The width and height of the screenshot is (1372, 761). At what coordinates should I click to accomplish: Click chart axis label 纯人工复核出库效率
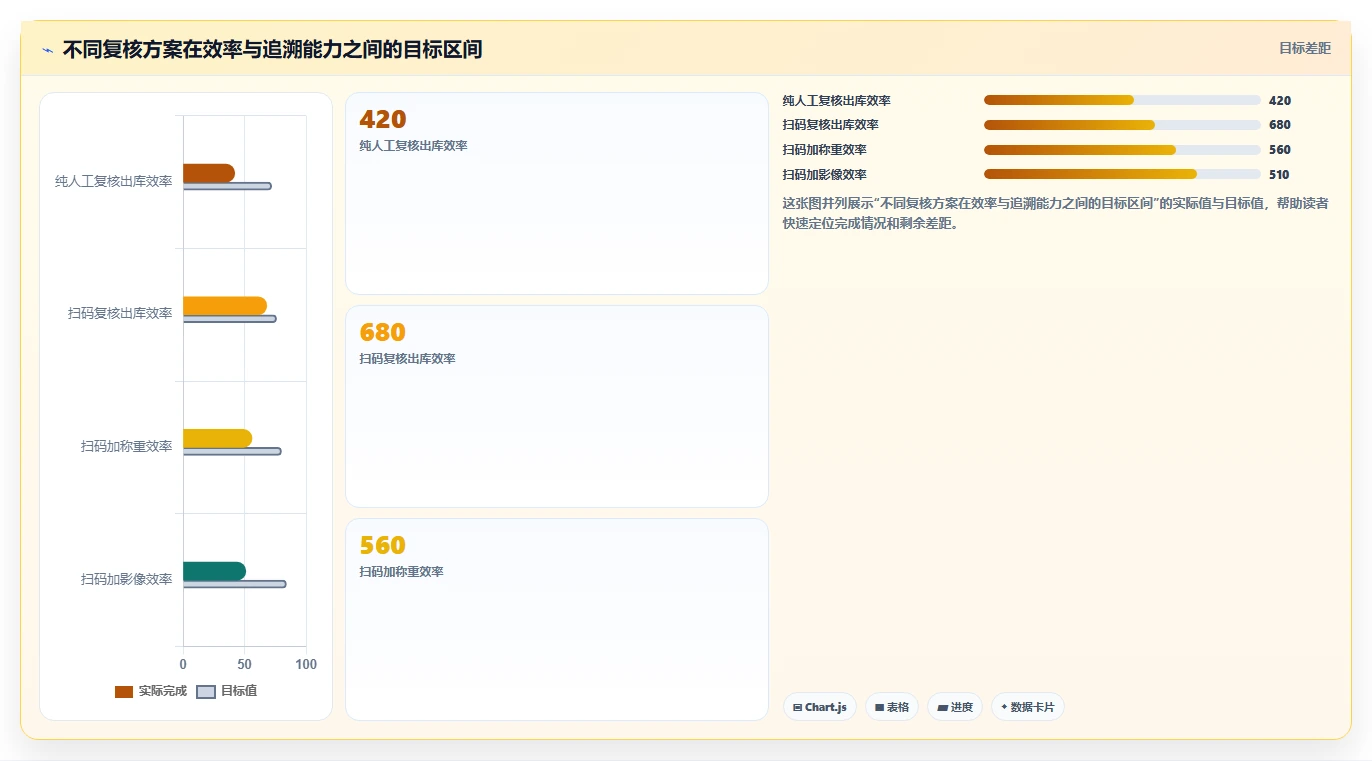click(x=114, y=181)
